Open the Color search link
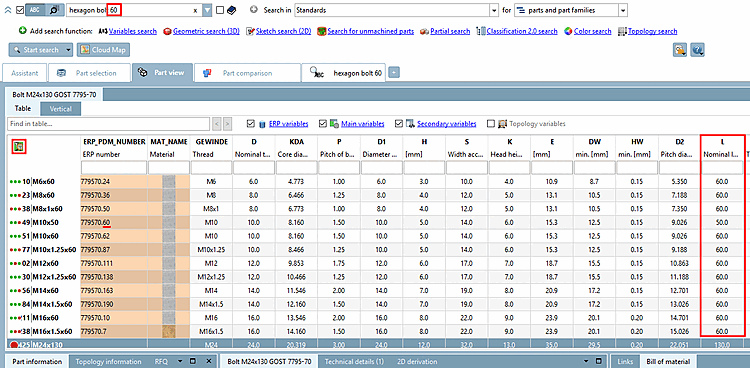 (593, 31)
